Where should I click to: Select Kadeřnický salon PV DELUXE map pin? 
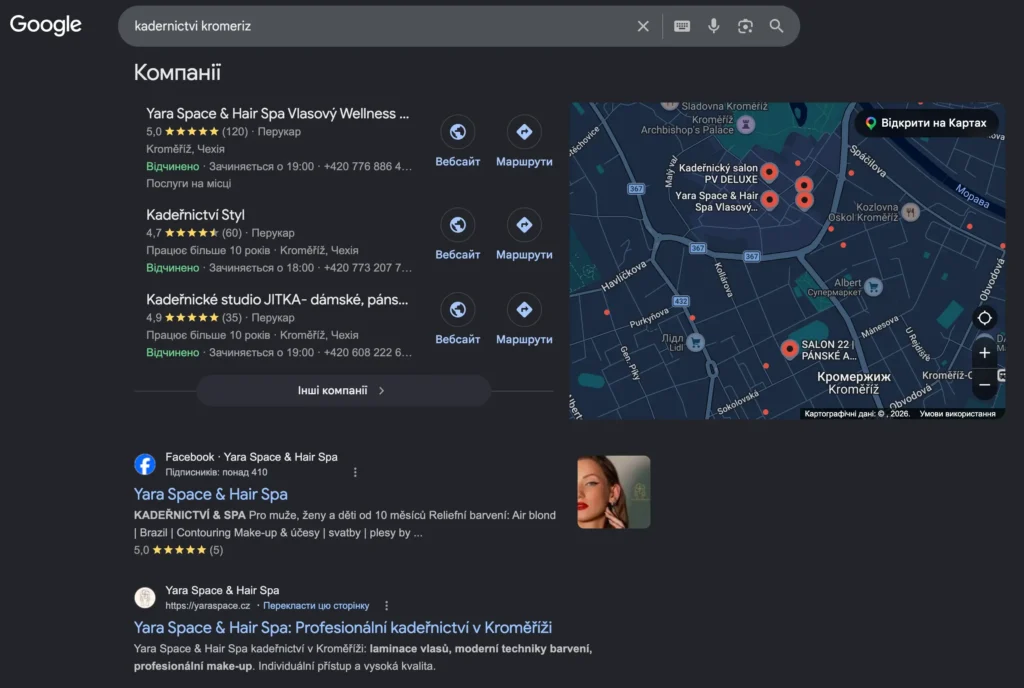pos(769,172)
